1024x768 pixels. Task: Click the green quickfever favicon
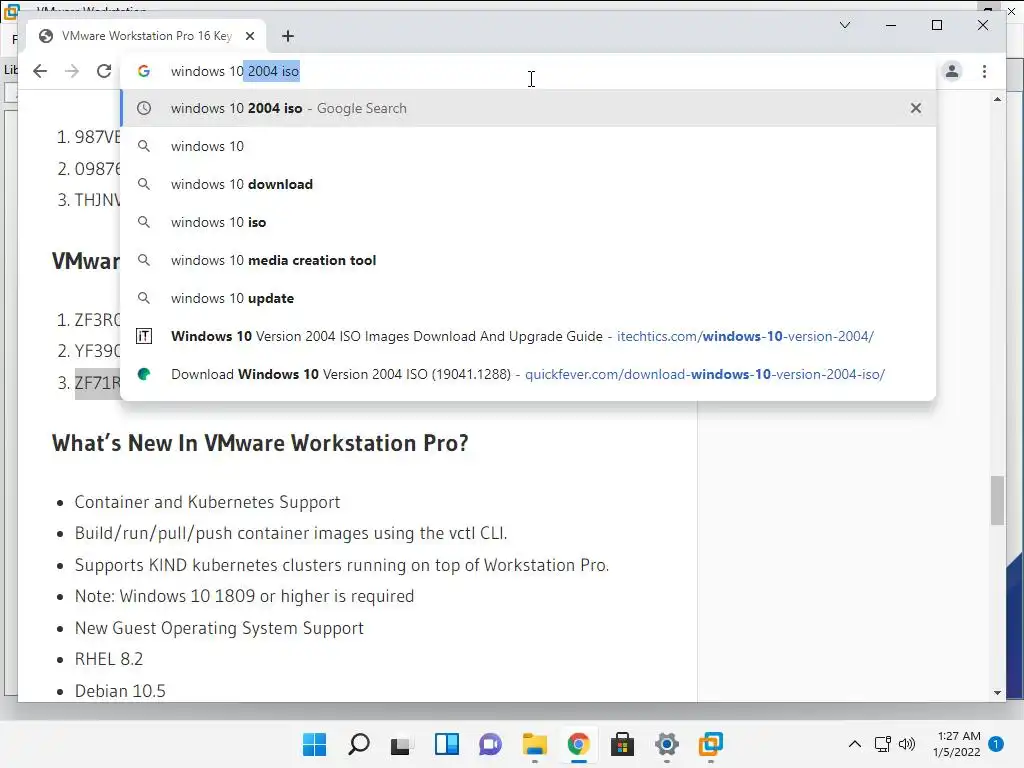(144, 374)
